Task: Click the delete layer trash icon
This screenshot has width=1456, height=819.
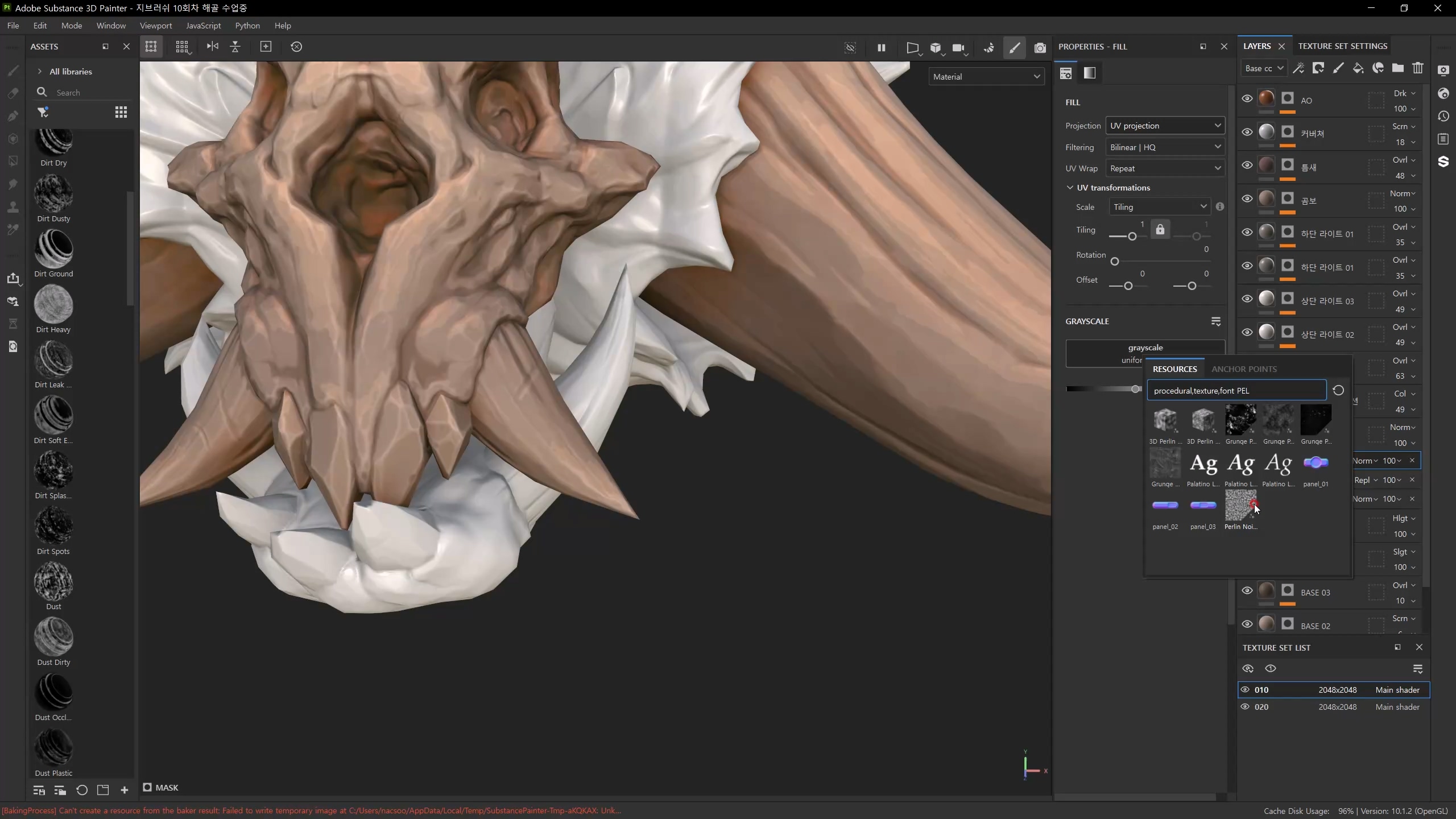Action: (x=1418, y=68)
